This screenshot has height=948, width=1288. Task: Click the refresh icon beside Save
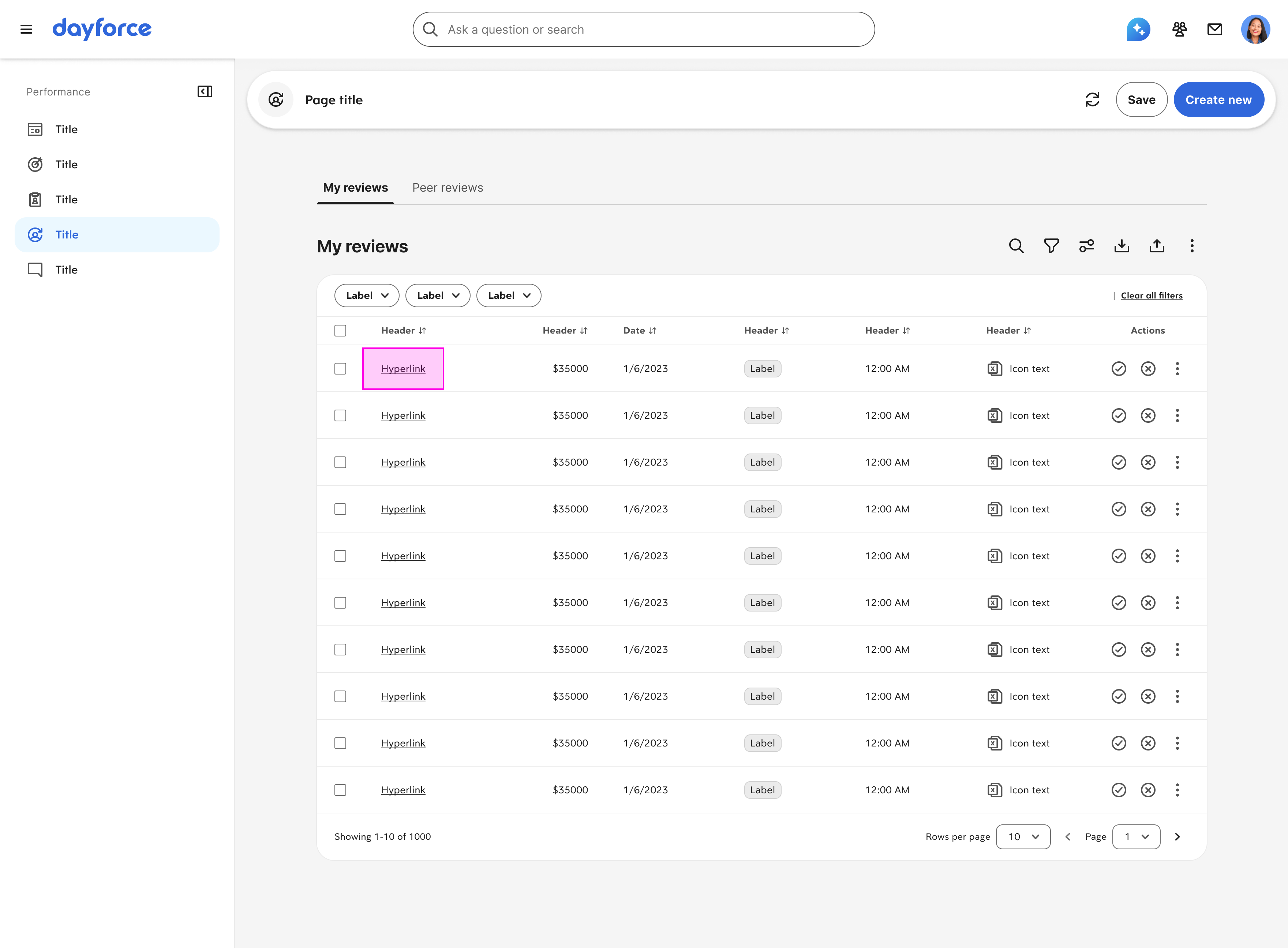[x=1092, y=100]
